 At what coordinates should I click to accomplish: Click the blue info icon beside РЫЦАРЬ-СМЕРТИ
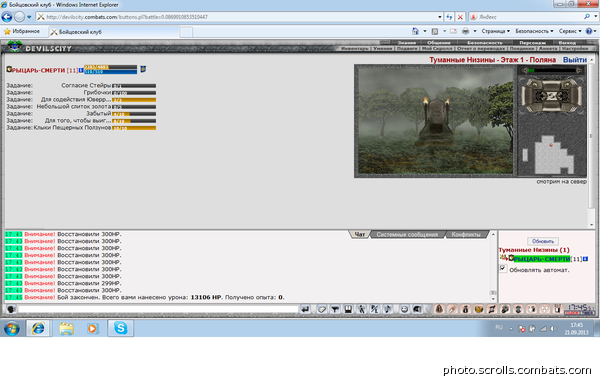pyautogui.click(x=81, y=70)
